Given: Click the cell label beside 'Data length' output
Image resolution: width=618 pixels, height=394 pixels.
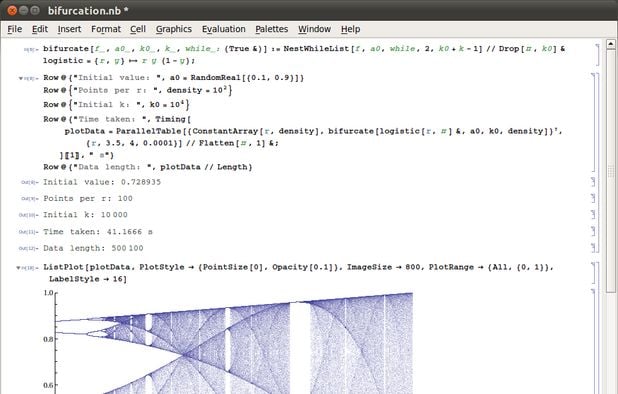Looking at the screenshot, I should (28, 249).
